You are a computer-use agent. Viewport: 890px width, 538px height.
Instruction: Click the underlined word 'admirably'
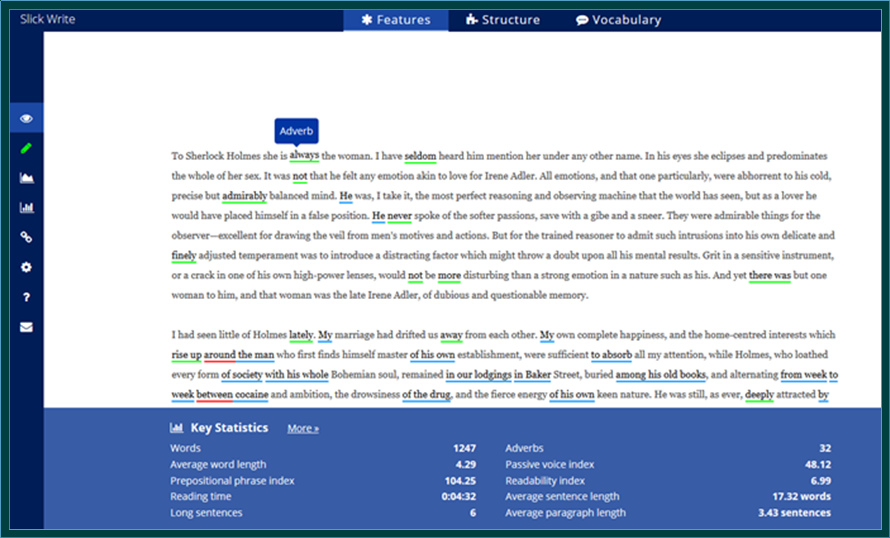click(x=244, y=196)
